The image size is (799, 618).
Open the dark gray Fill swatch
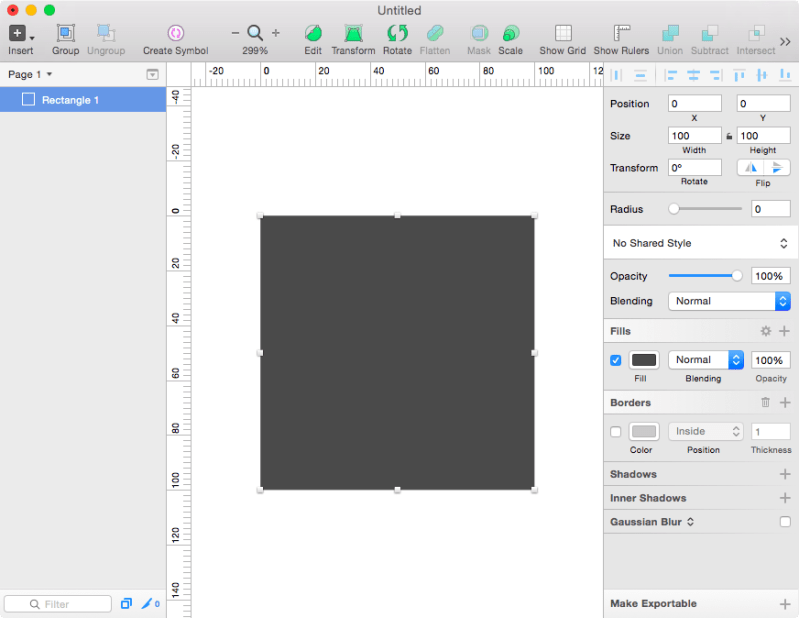click(644, 360)
